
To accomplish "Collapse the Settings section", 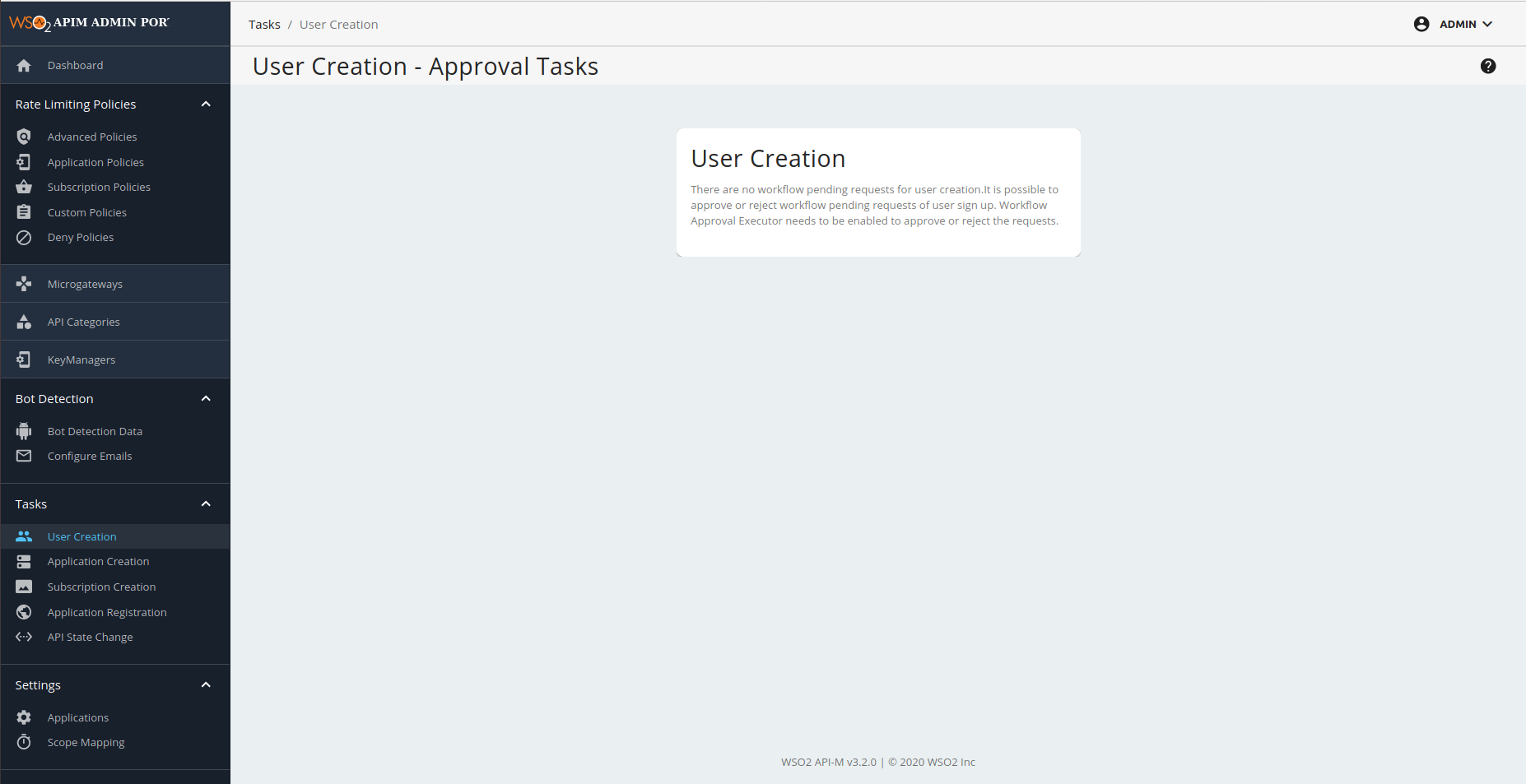I will coord(206,684).
